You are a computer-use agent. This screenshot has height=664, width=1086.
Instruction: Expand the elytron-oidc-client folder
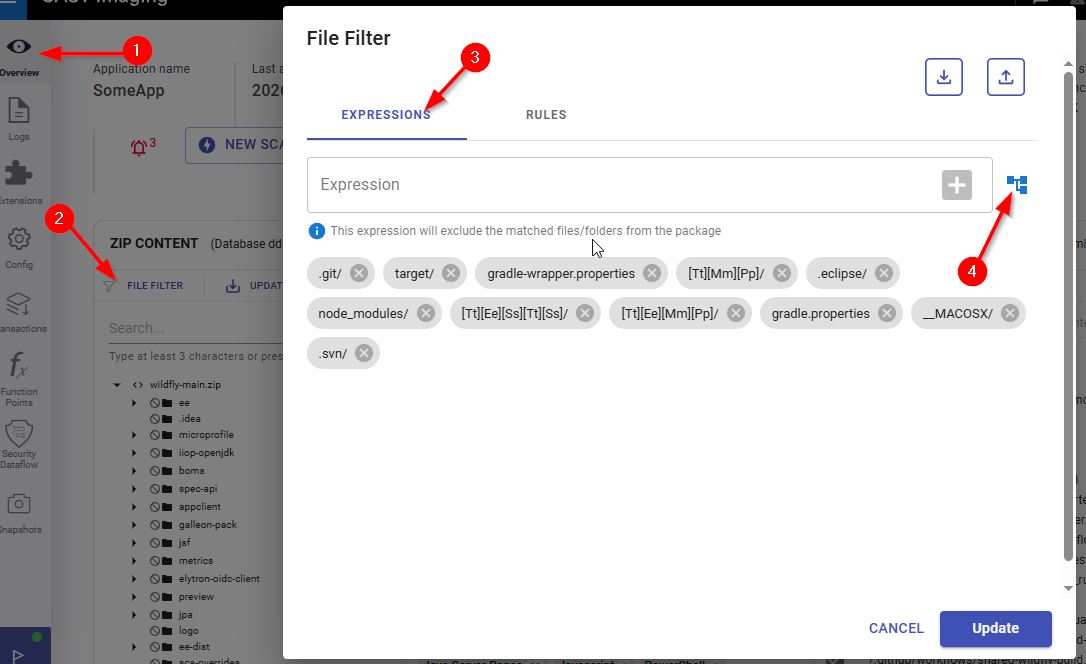coord(134,579)
